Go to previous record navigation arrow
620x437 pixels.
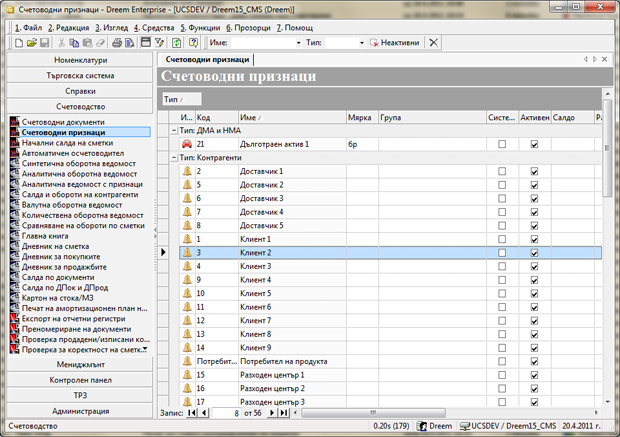[x=204, y=413]
